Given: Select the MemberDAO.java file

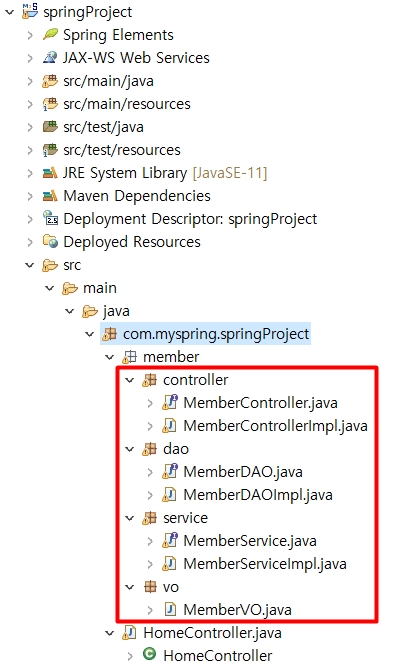Looking at the screenshot, I should [243, 472].
